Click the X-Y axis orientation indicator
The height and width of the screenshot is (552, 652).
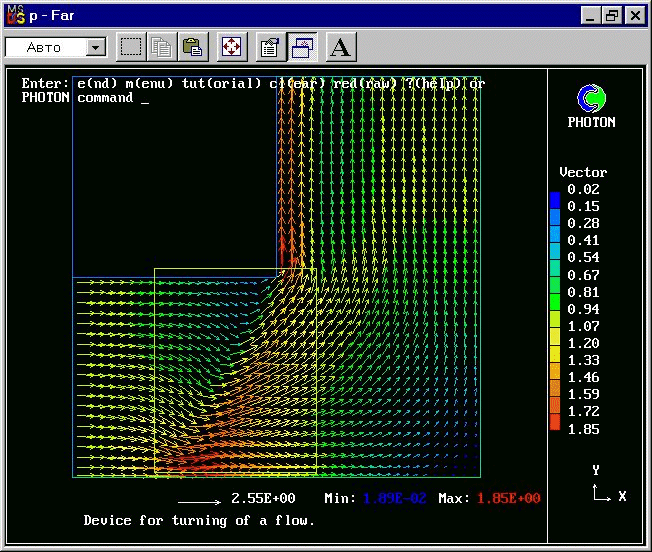(609, 484)
